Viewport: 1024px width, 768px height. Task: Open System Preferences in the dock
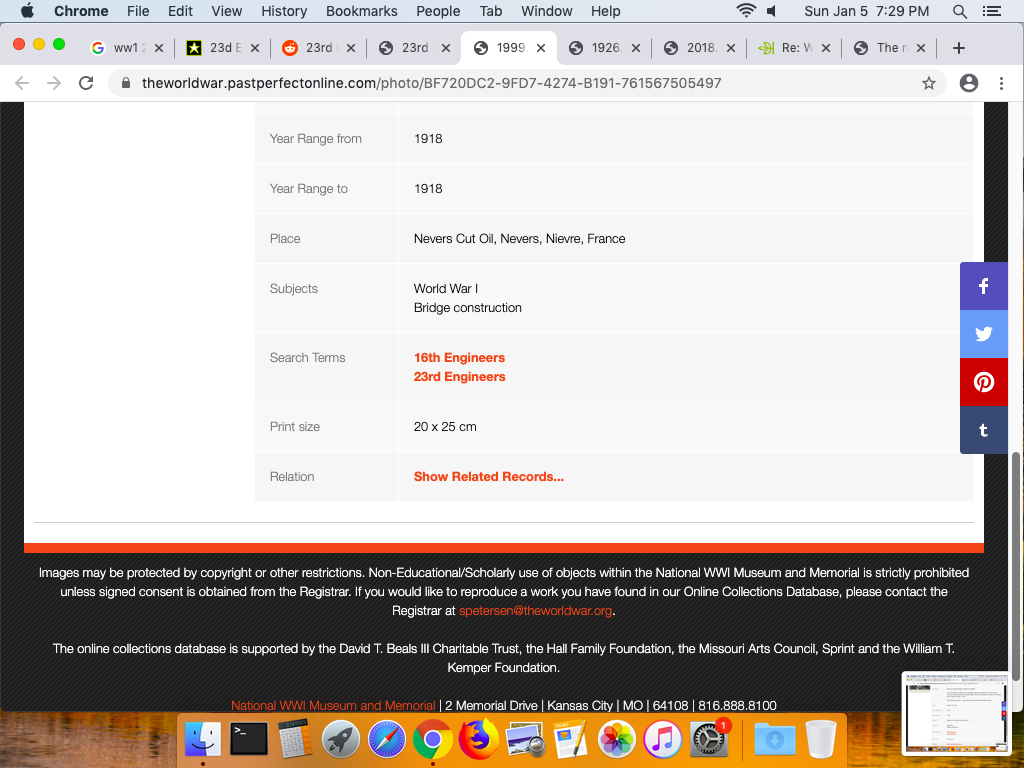click(709, 740)
